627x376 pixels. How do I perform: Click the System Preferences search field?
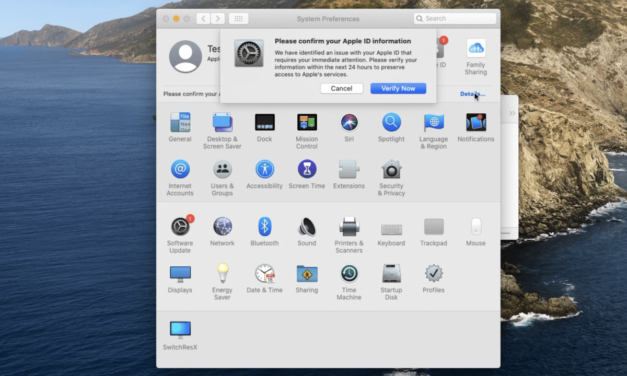(x=455, y=18)
